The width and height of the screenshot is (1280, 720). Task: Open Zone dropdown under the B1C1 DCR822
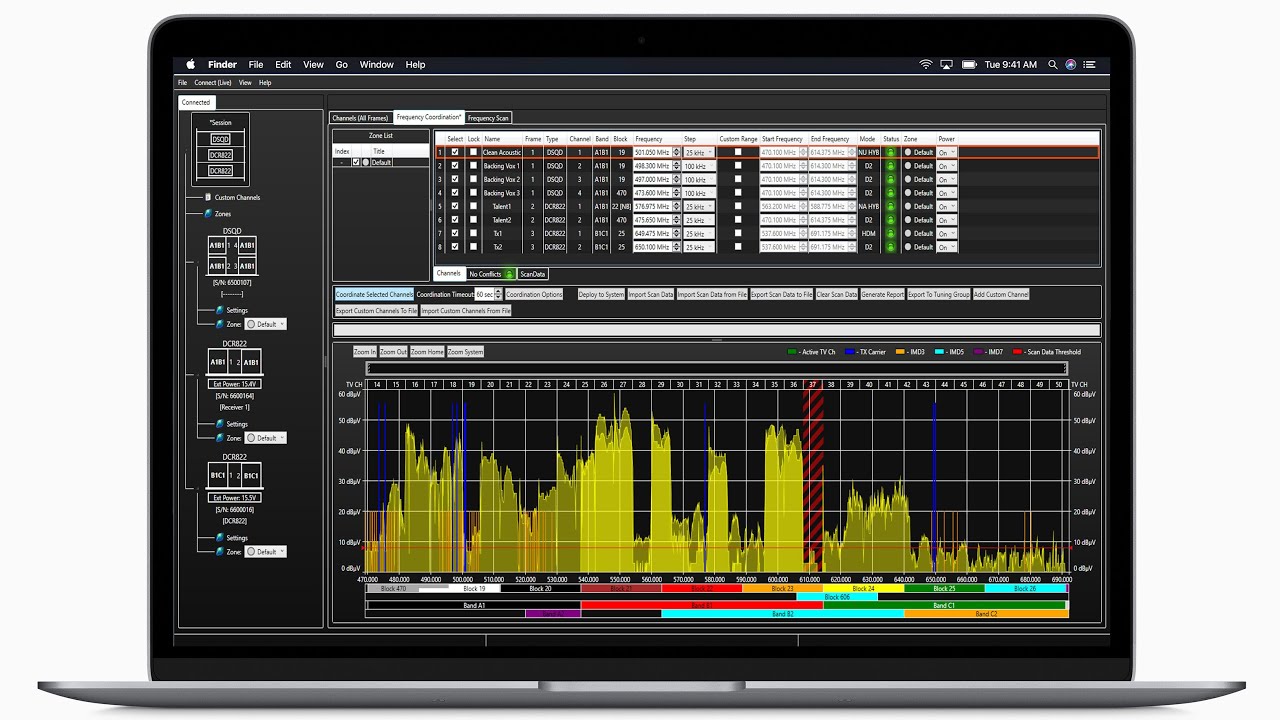(266, 552)
